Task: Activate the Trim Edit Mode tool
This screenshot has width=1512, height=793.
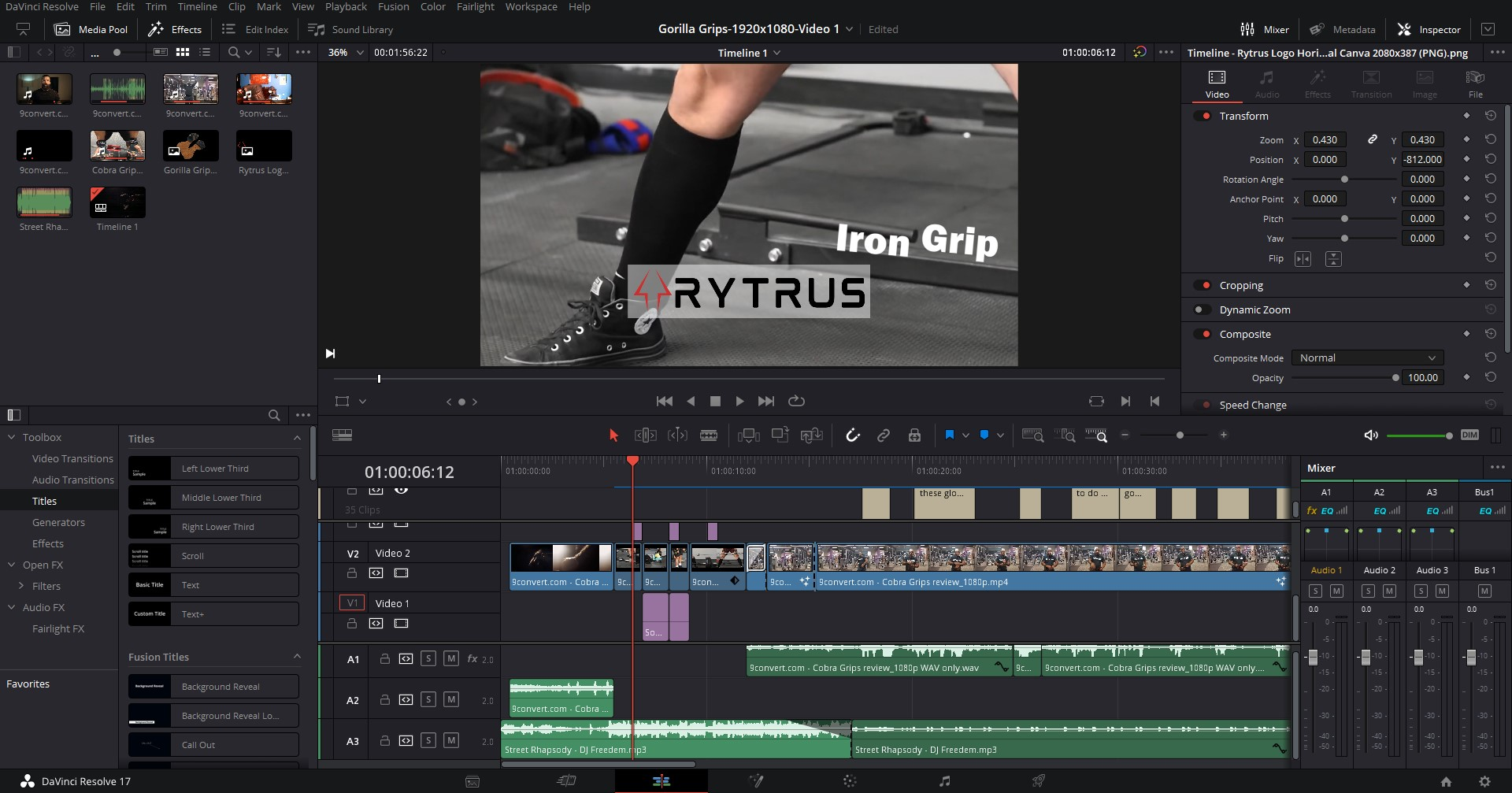Action: click(645, 435)
